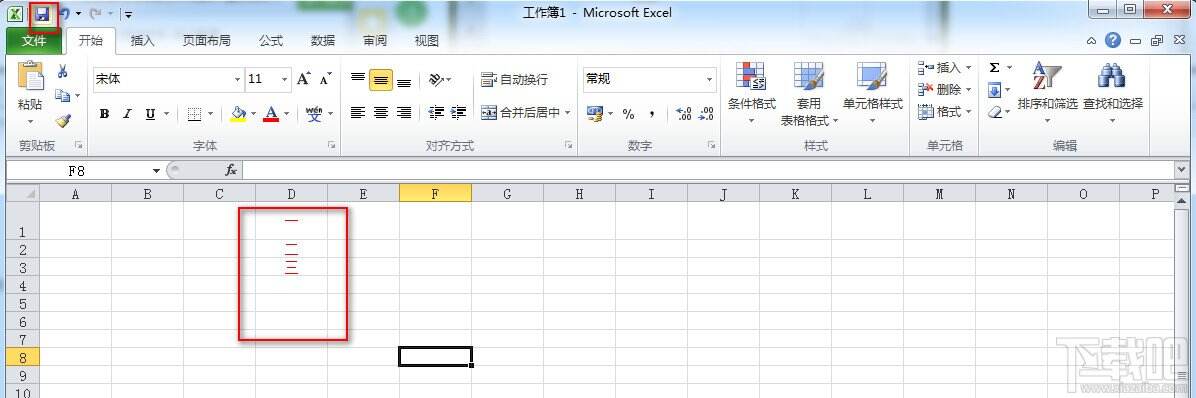The image size is (1196, 398).
Task: Toggle Italic formatting
Action: (x=127, y=114)
